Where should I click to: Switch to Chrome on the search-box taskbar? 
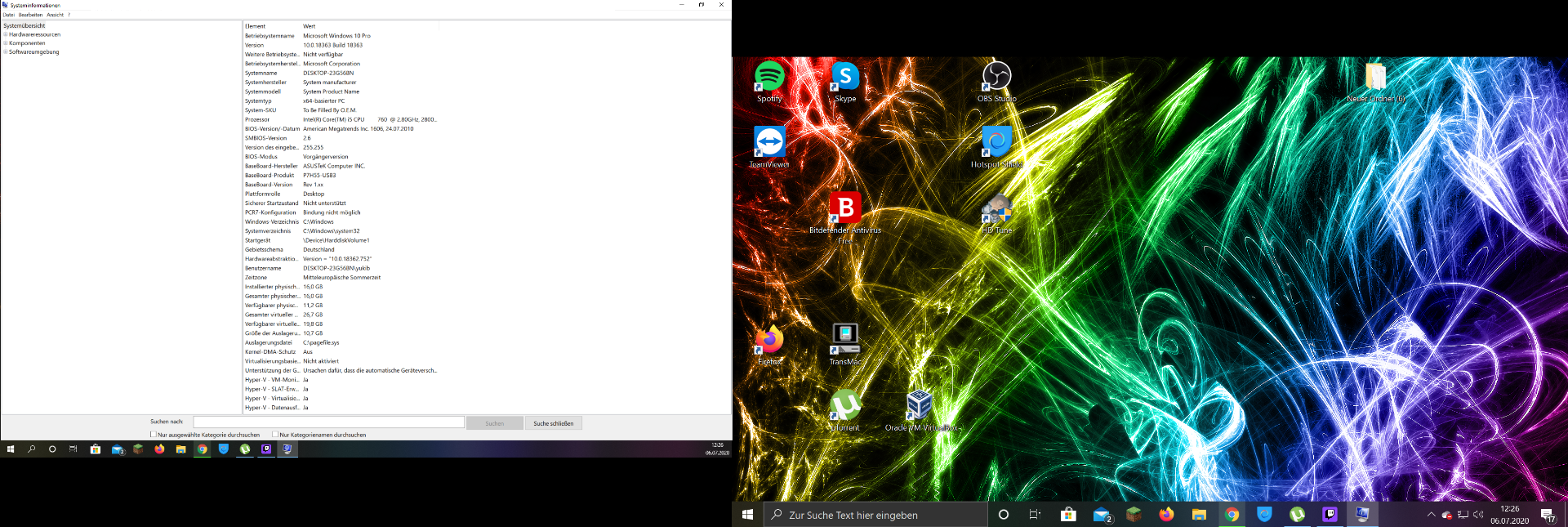[x=1232, y=515]
